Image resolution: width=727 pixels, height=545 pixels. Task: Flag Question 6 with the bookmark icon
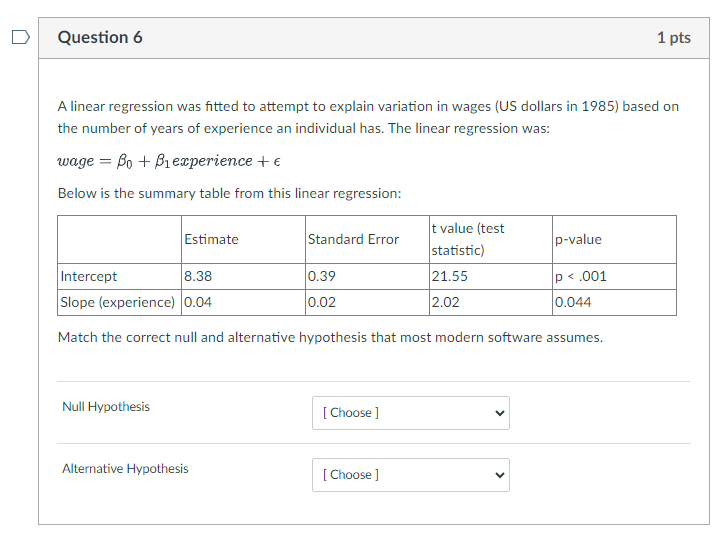pos(21,37)
